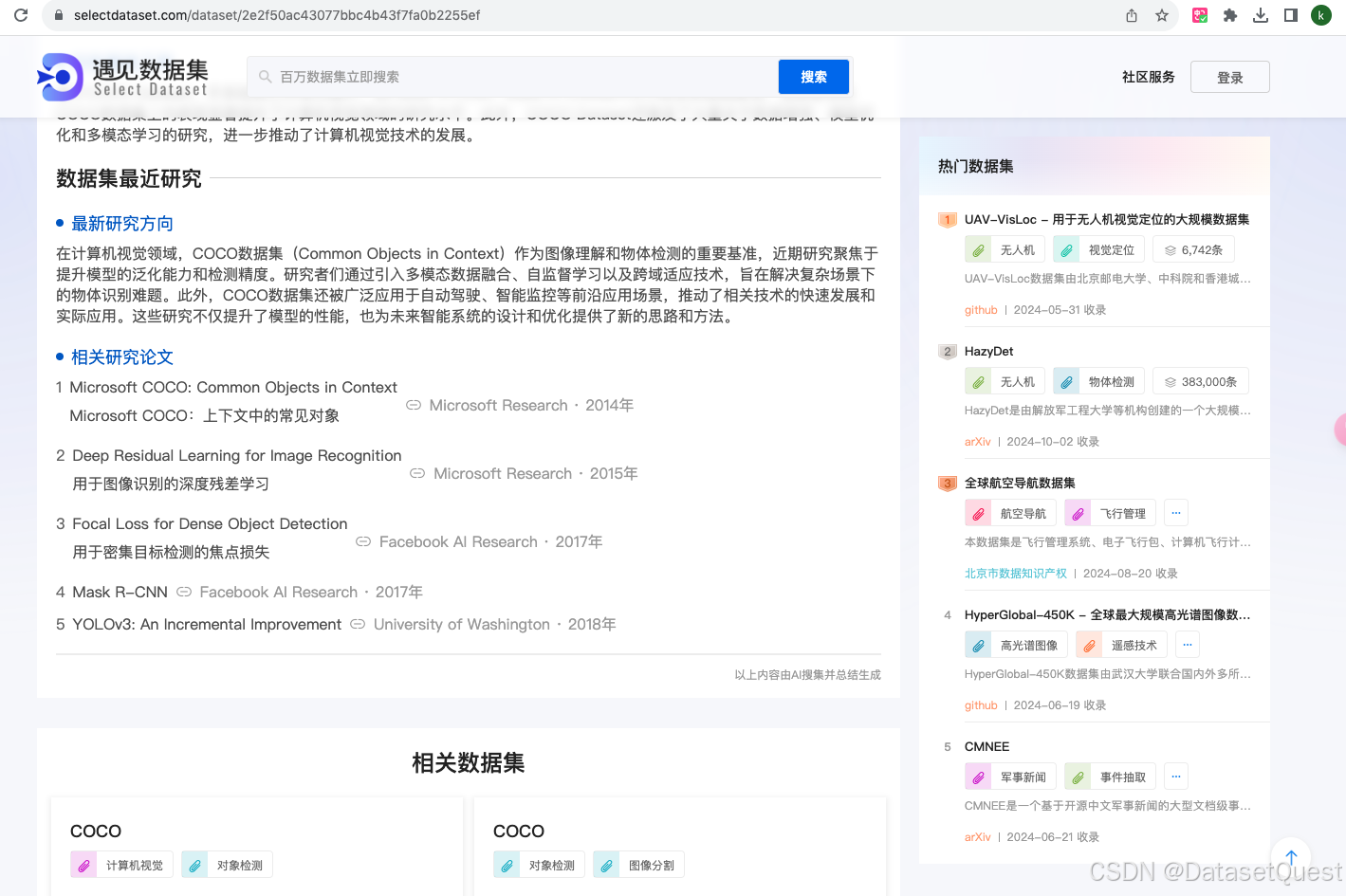Expand more tags for HyperGlobal-450K

[x=1188, y=645]
